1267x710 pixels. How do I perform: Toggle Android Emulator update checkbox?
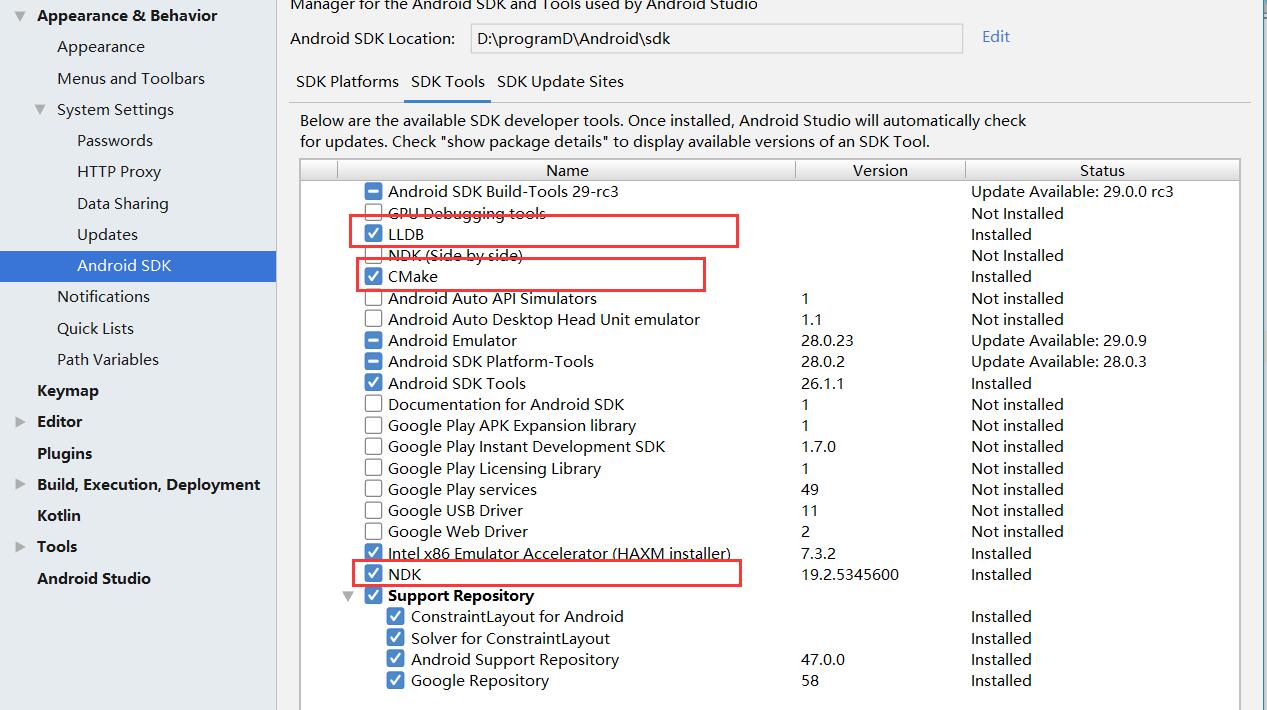(x=373, y=341)
